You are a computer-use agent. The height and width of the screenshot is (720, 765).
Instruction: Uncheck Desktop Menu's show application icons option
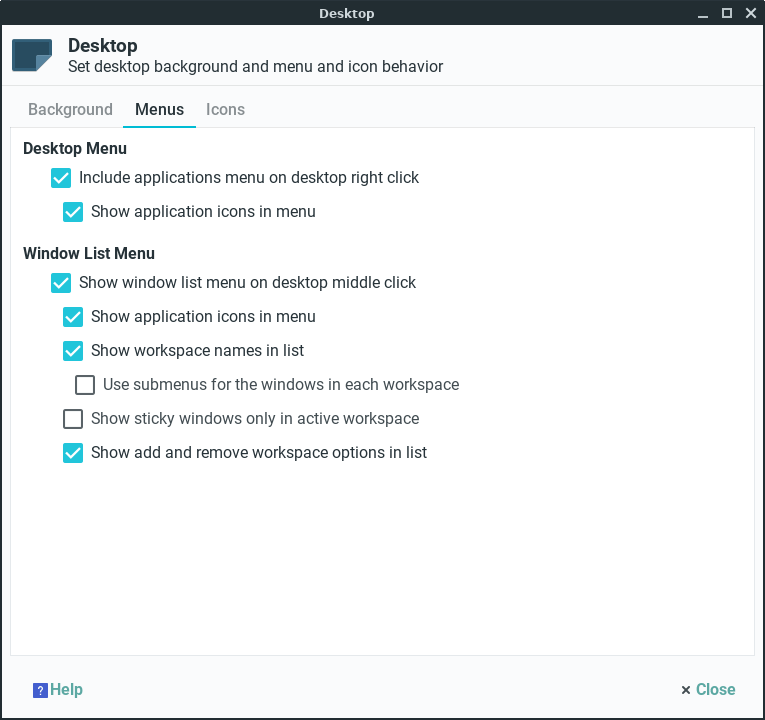(x=73, y=212)
